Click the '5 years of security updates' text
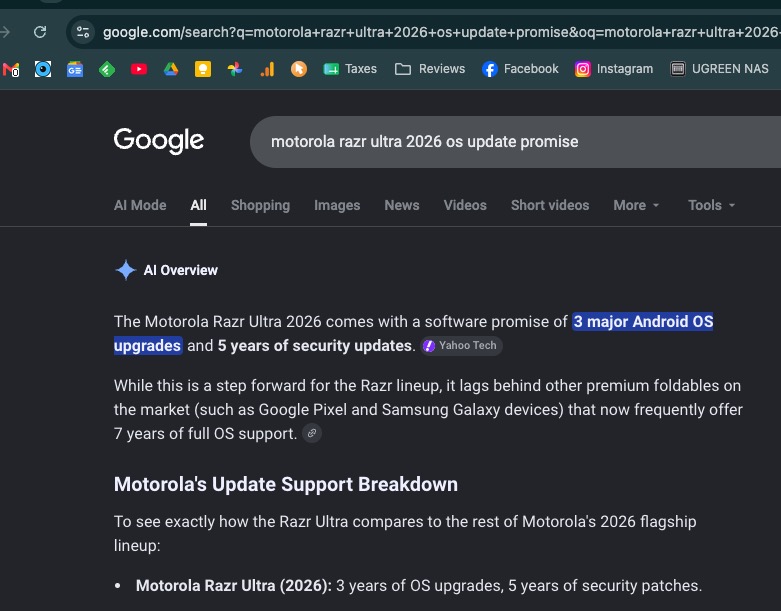Viewport: 781px width, 611px height. pyautogui.click(x=315, y=346)
